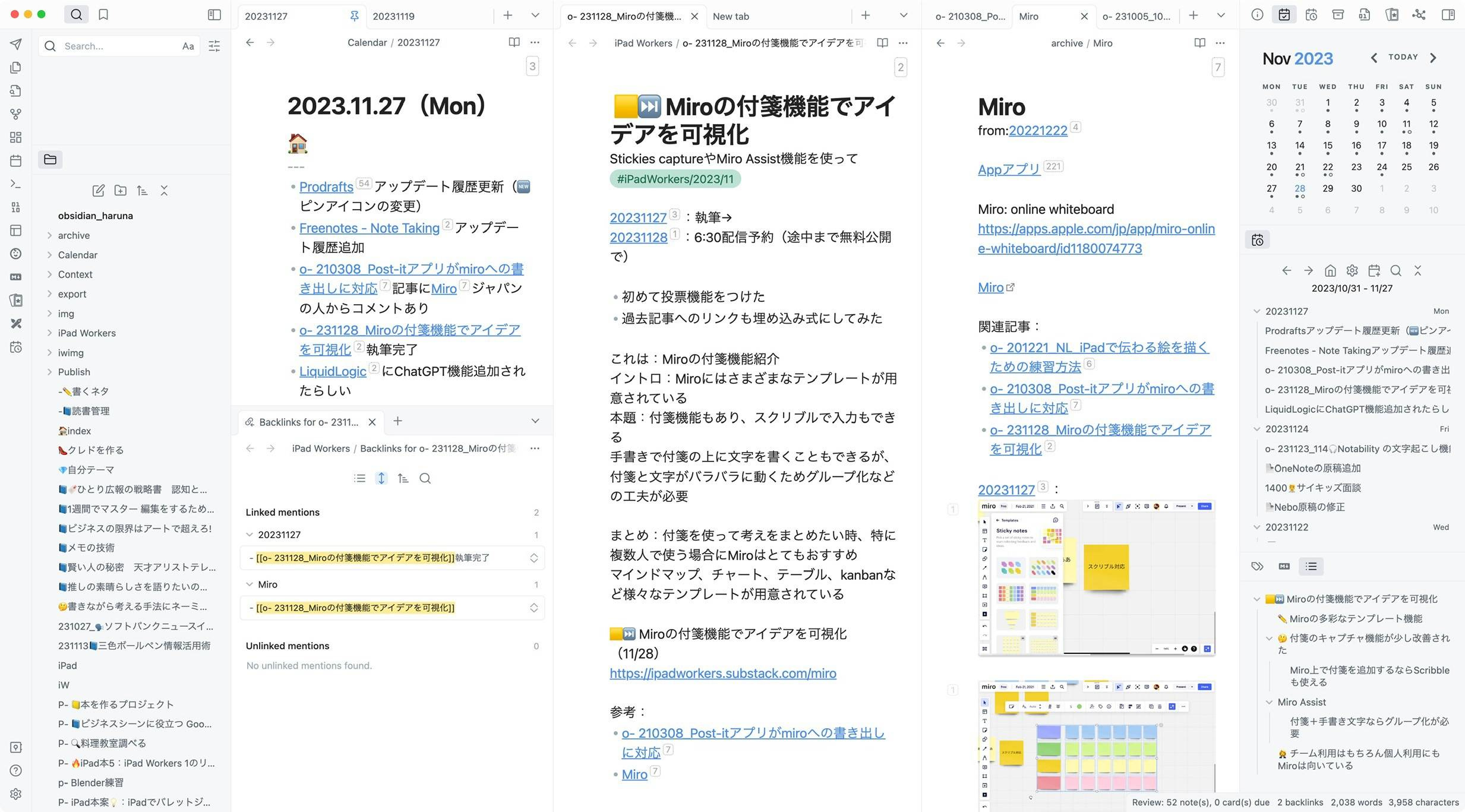The height and width of the screenshot is (812, 1465).
Task: Collapse the 20231127 linked mention group
Action: point(250,535)
